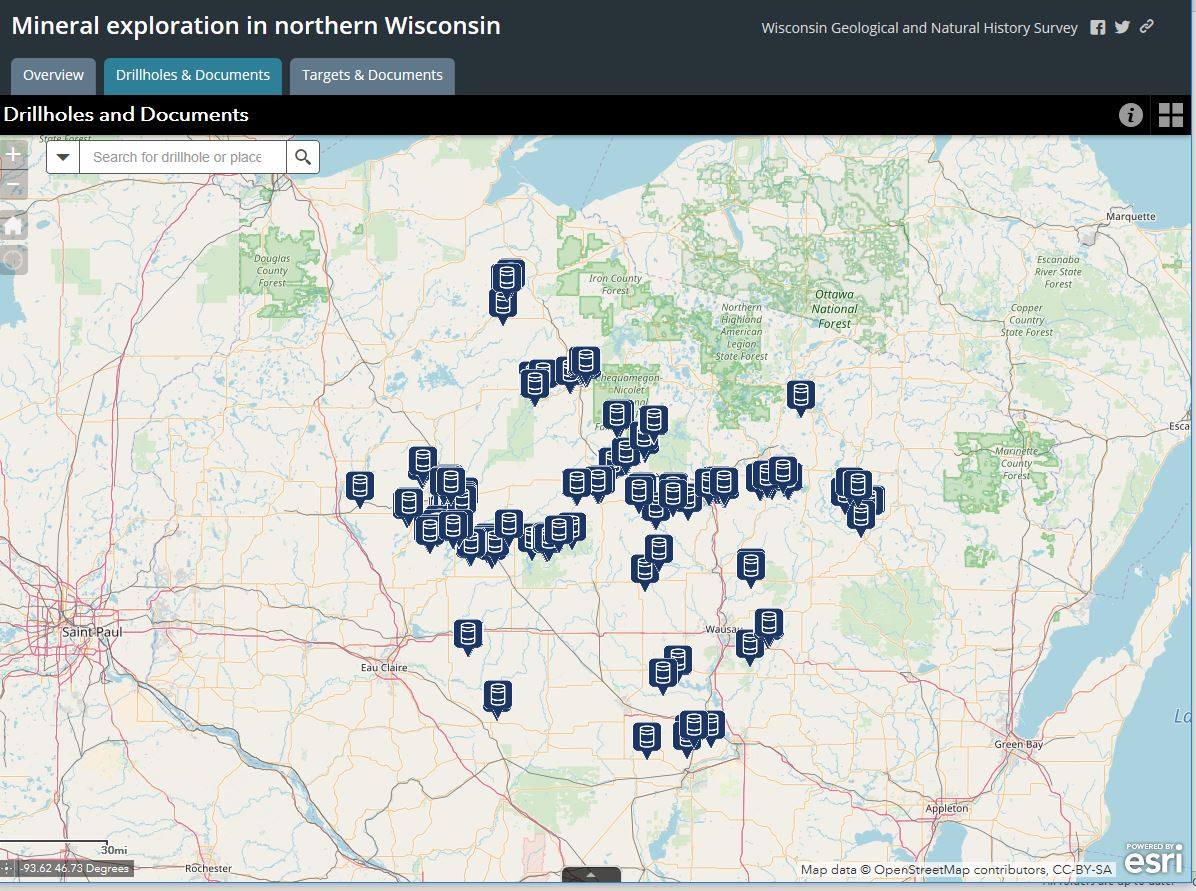
Task: Open the info panel icon
Action: 1131,114
